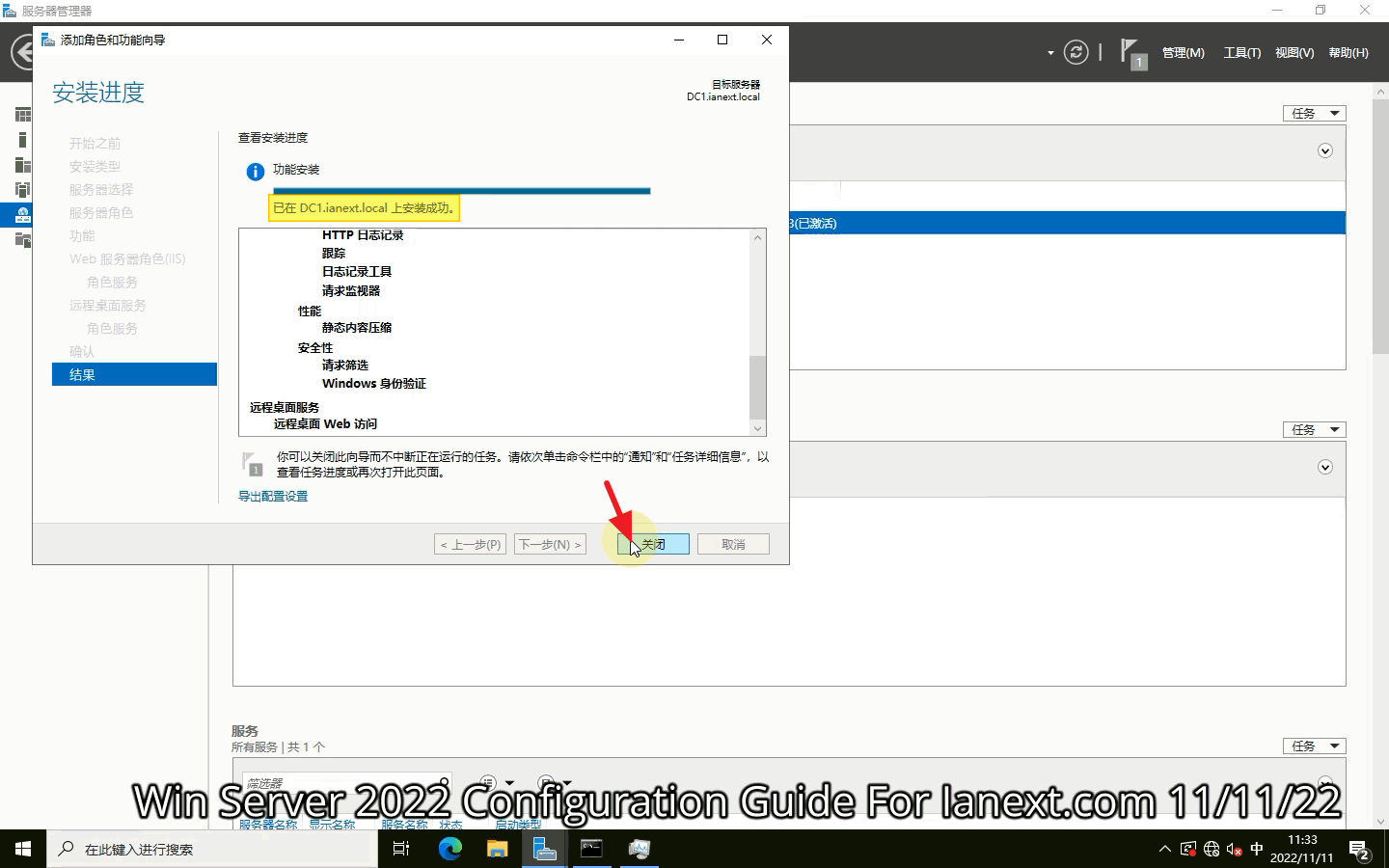Maximize the wizard window
The image size is (1389, 868).
click(722, 40)
